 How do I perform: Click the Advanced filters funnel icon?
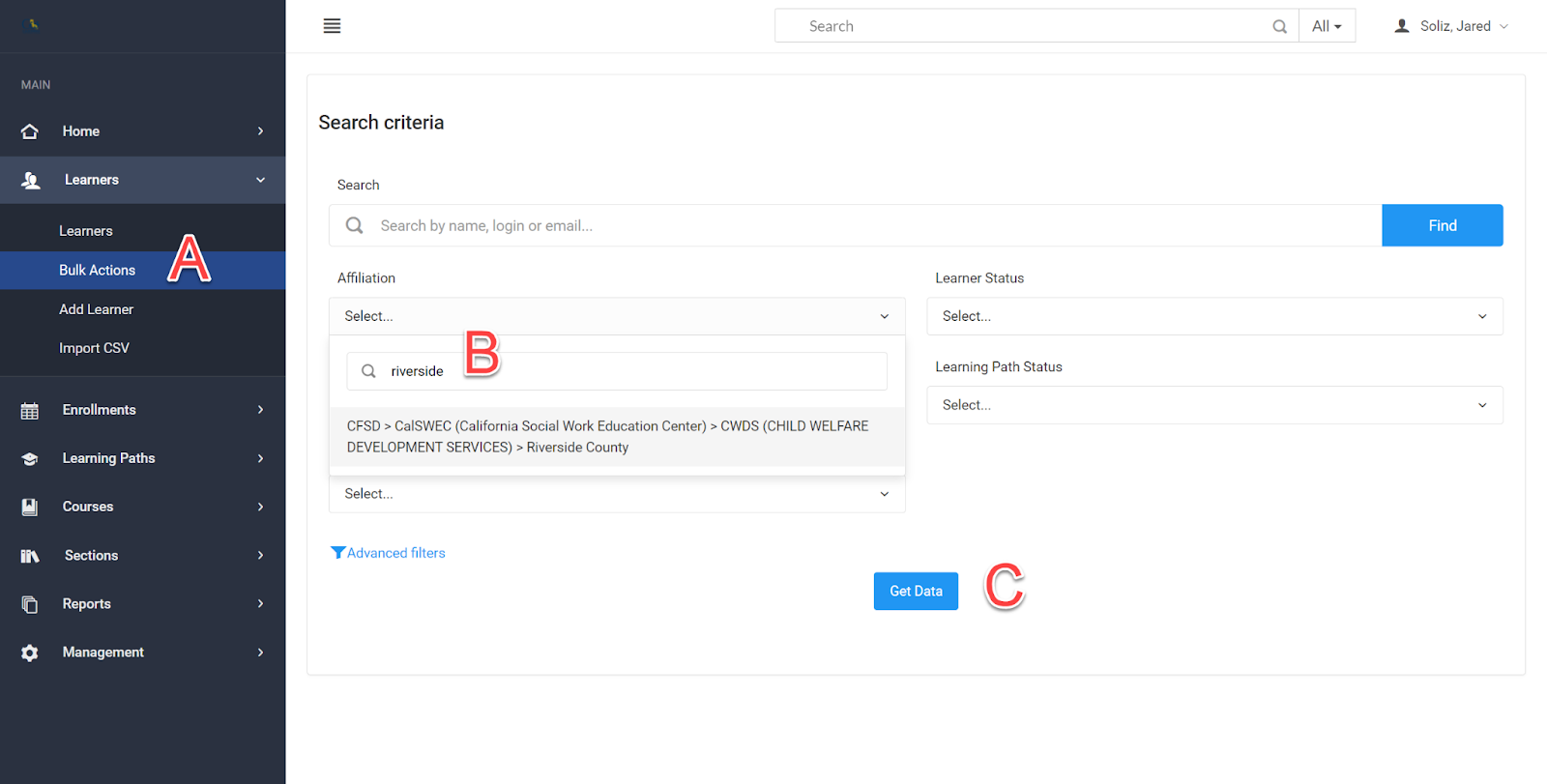(337, 553)
